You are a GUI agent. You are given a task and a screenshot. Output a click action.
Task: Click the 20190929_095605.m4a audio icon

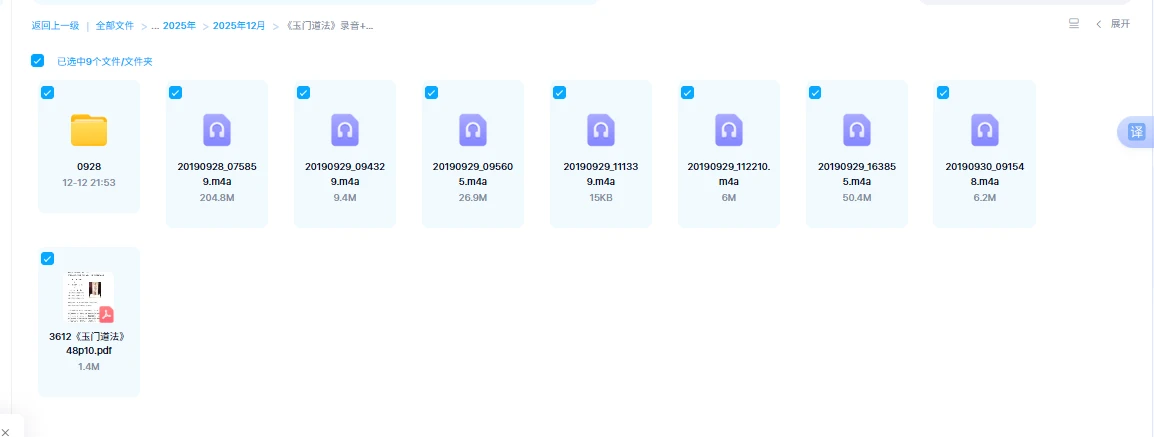(x=473, y=130)
